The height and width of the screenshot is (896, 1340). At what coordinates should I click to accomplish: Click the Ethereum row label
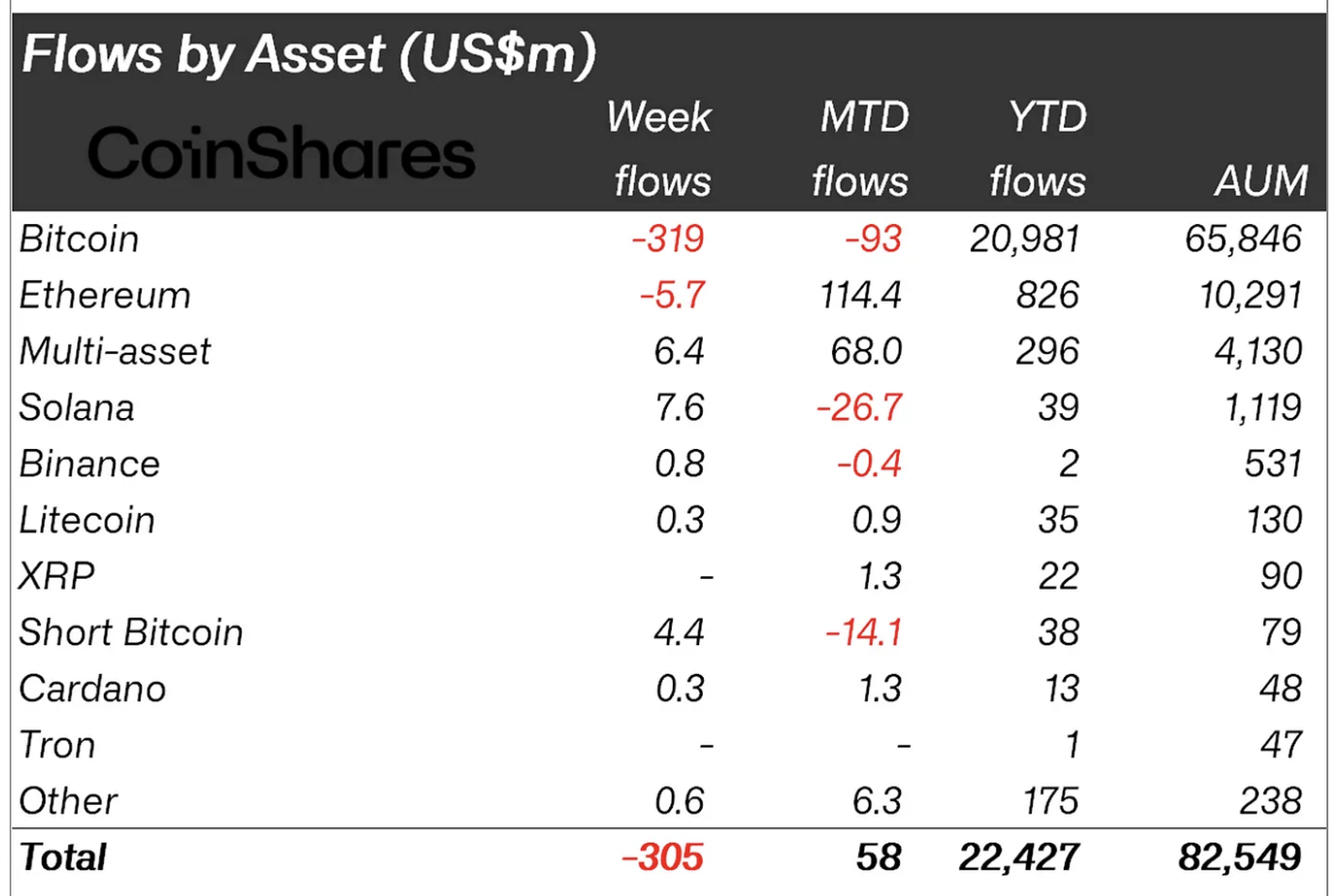click(x=105, y=296)
